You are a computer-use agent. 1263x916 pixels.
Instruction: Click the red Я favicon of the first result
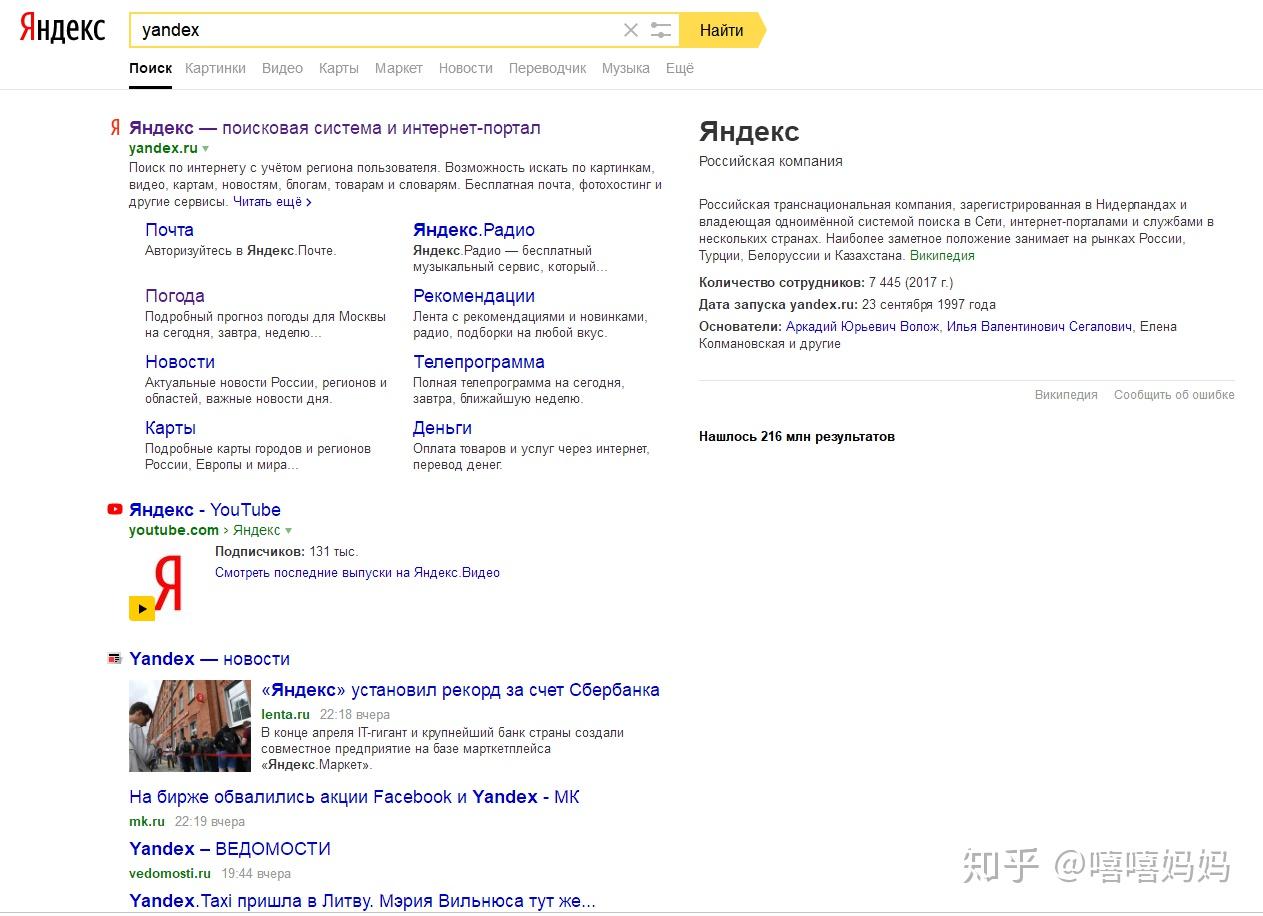(x=113, y=128)
